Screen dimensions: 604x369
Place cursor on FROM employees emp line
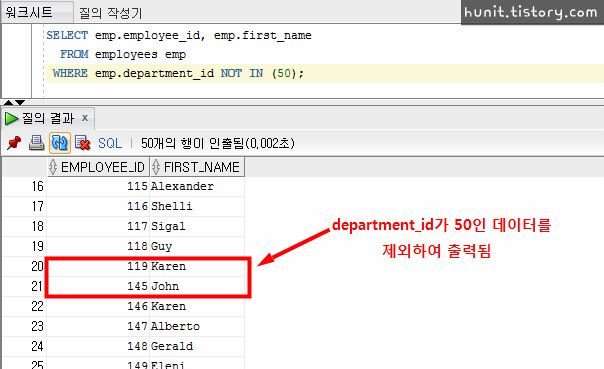[x=123, y=54]
